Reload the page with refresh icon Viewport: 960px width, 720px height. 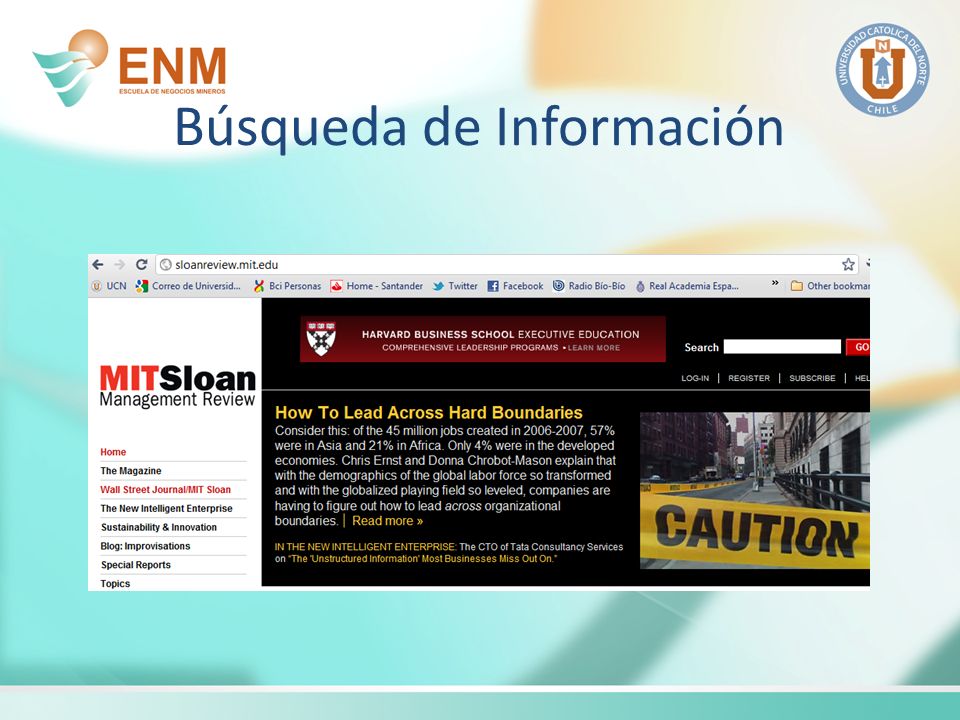point(141,264)
